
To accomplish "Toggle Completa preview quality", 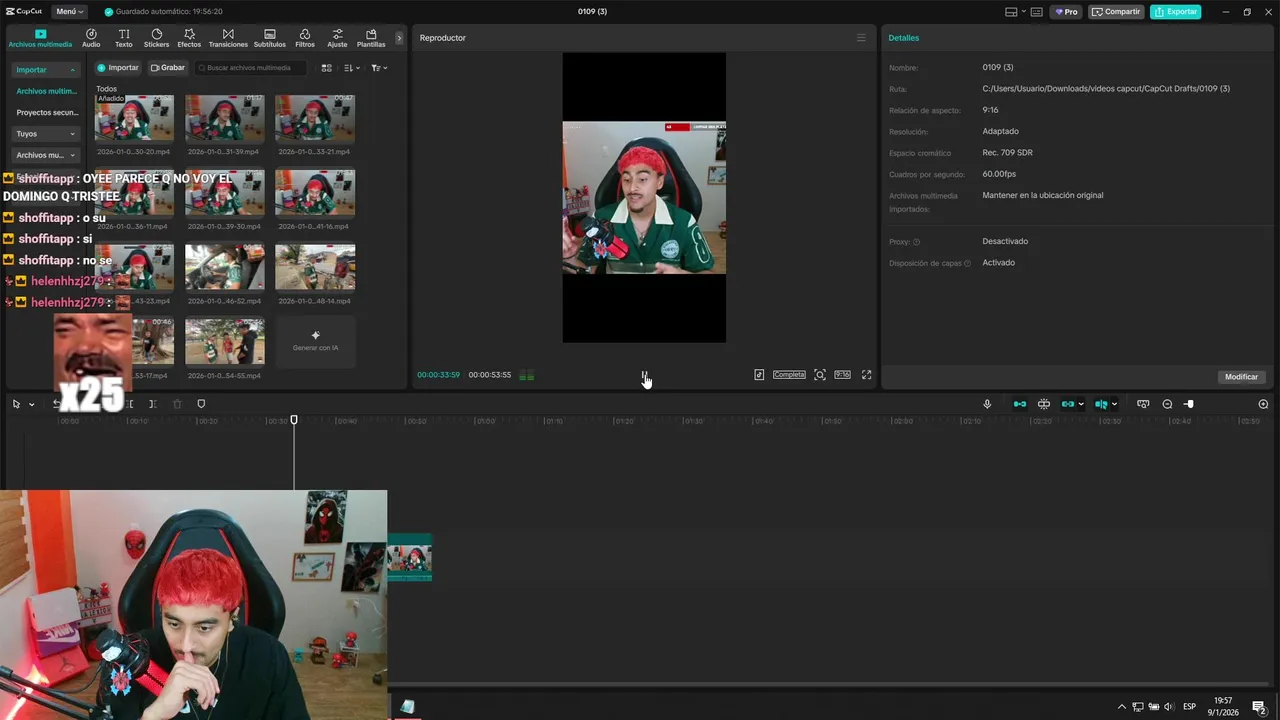I will click(x=789, y=375).
